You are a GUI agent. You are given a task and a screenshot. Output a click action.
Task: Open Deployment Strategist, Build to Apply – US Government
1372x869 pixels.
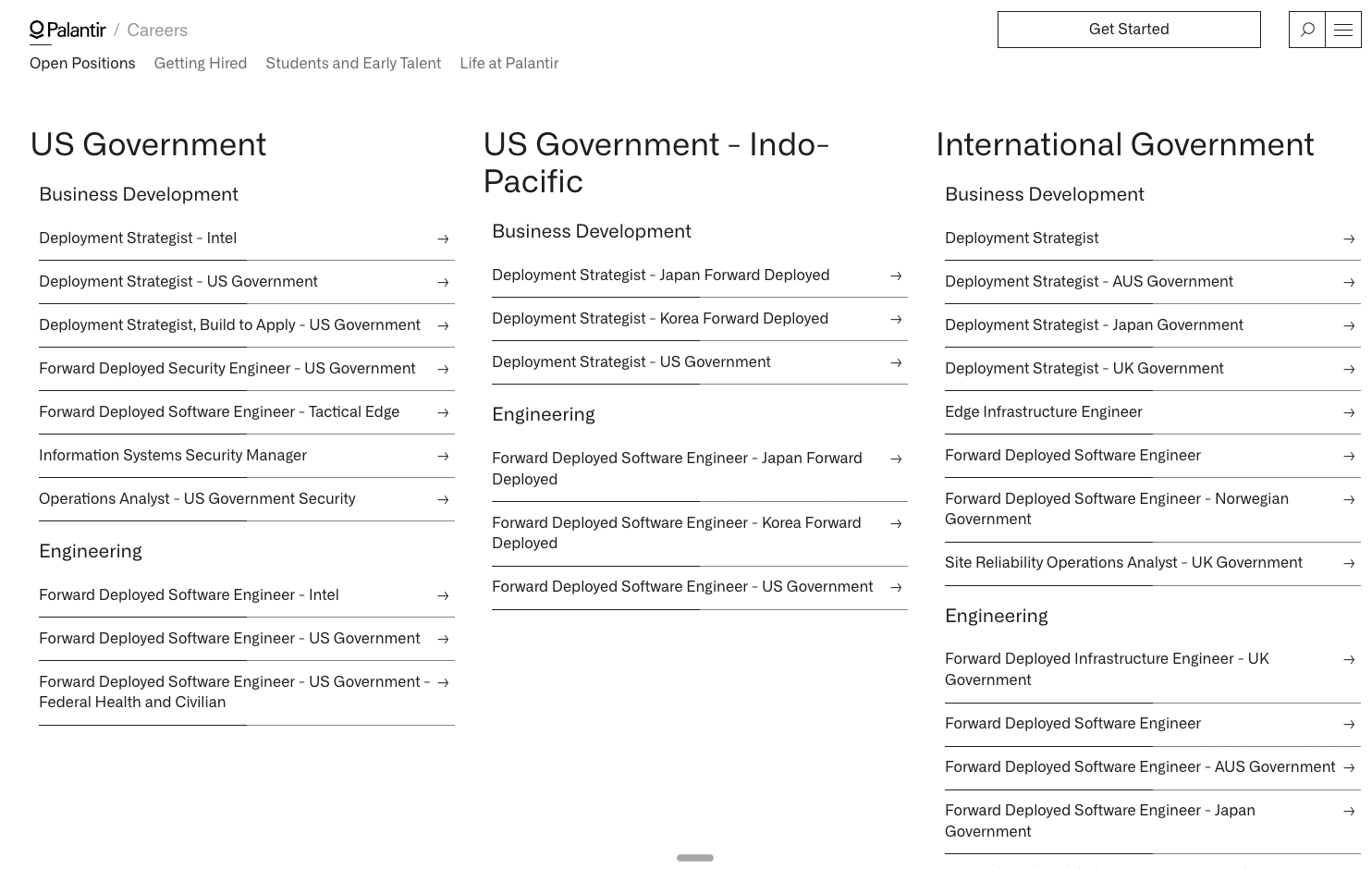pos(247,325)
